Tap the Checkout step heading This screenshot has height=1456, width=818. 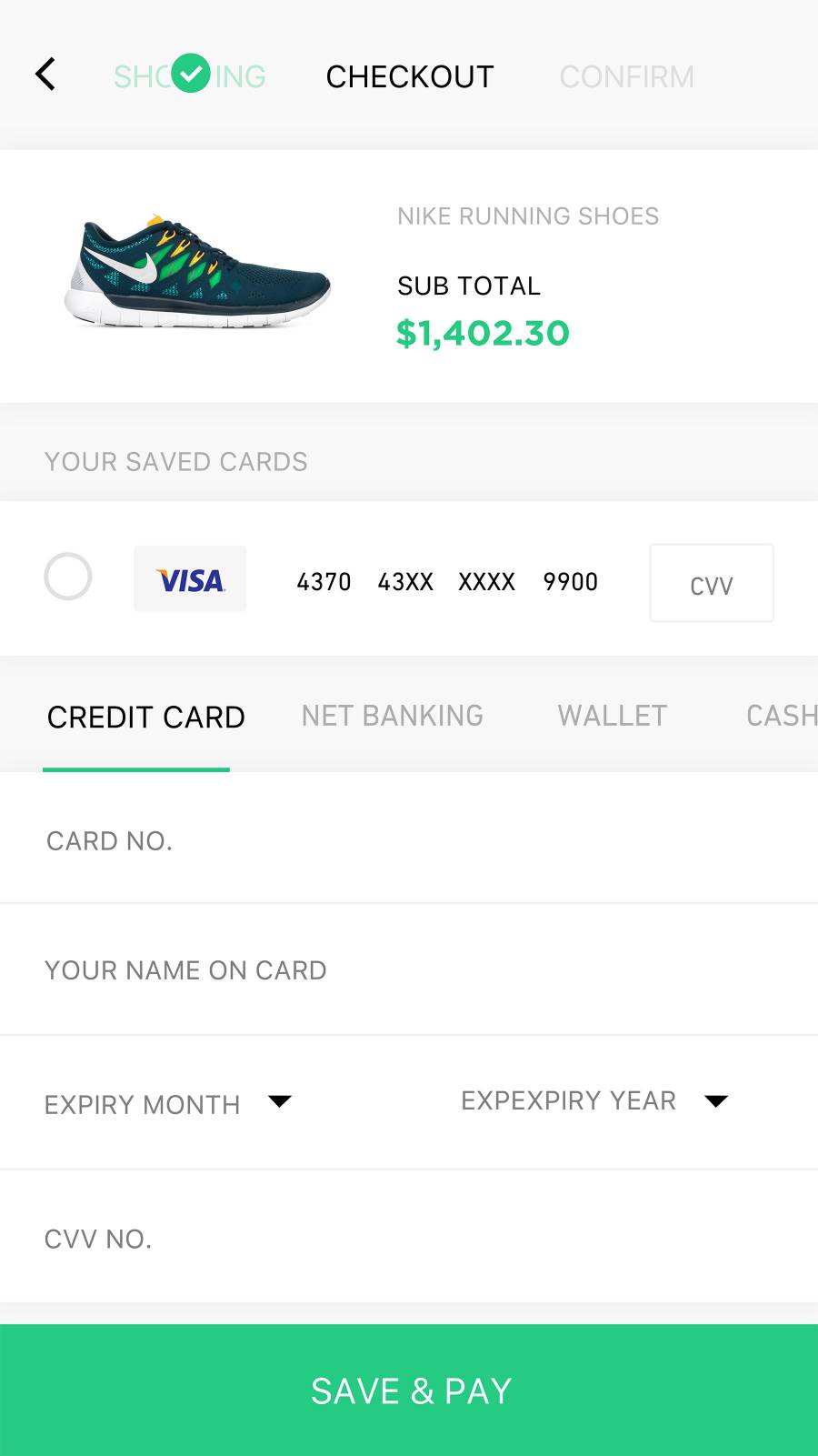tap(410, 77)
